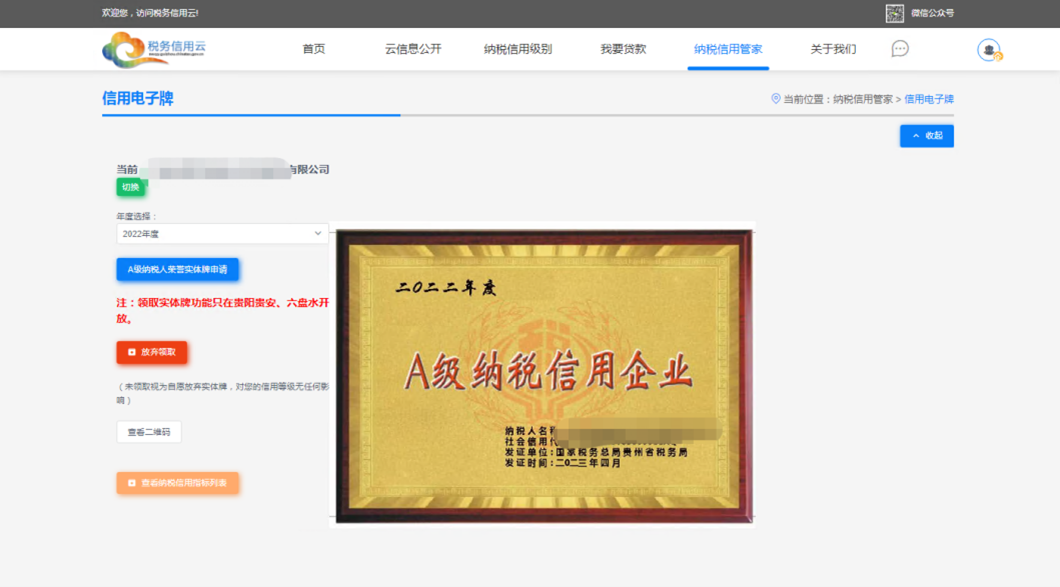Click 查看纳税信用指标列表 orange button
The height and width of the screenshot is (587, 1060).
coord(177,483)
